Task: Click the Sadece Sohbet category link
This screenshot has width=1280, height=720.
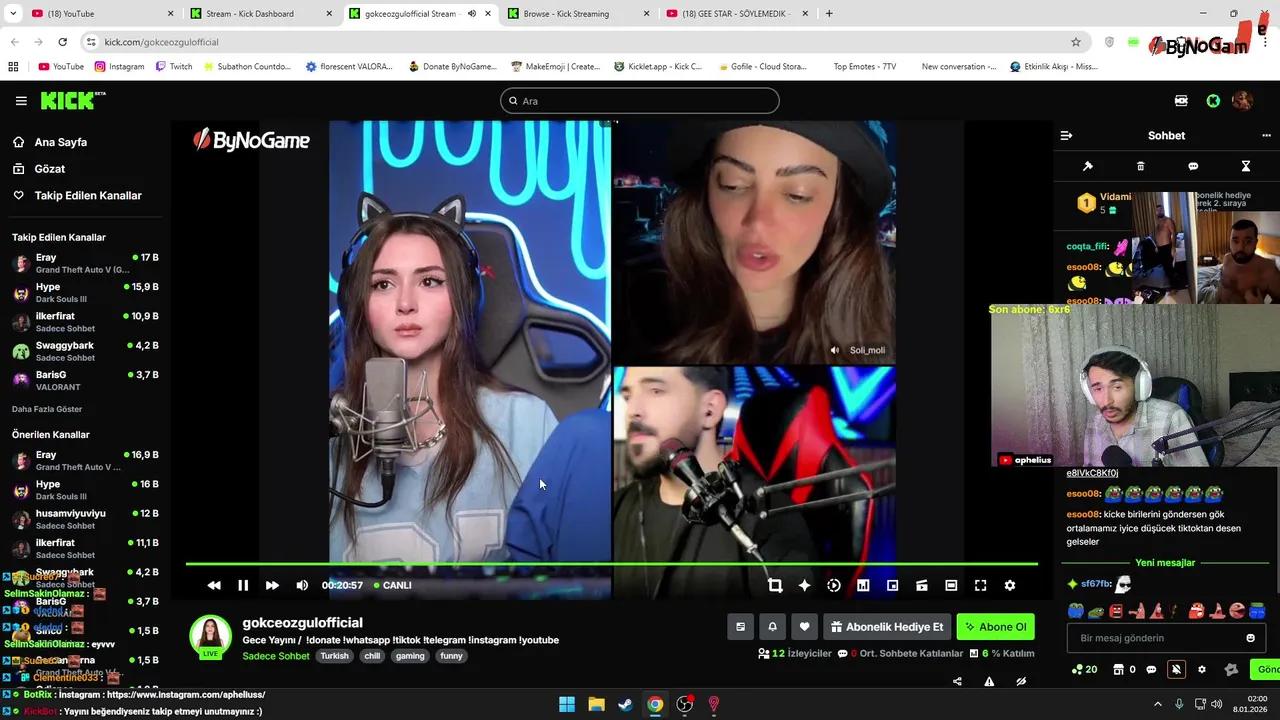Action: tap(276, 656)
